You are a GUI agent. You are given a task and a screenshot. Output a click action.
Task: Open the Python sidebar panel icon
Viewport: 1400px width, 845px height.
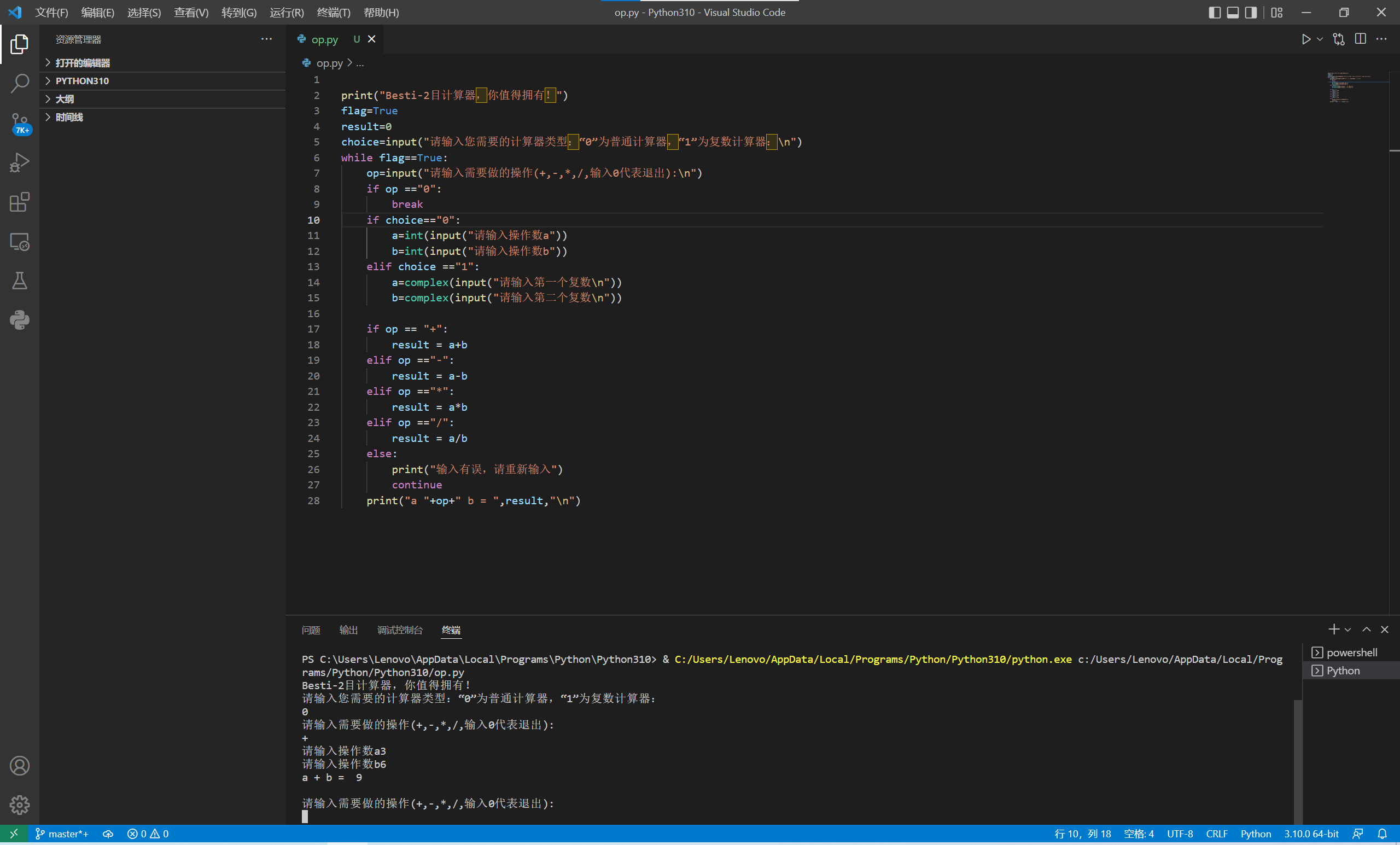click(19, 320)
